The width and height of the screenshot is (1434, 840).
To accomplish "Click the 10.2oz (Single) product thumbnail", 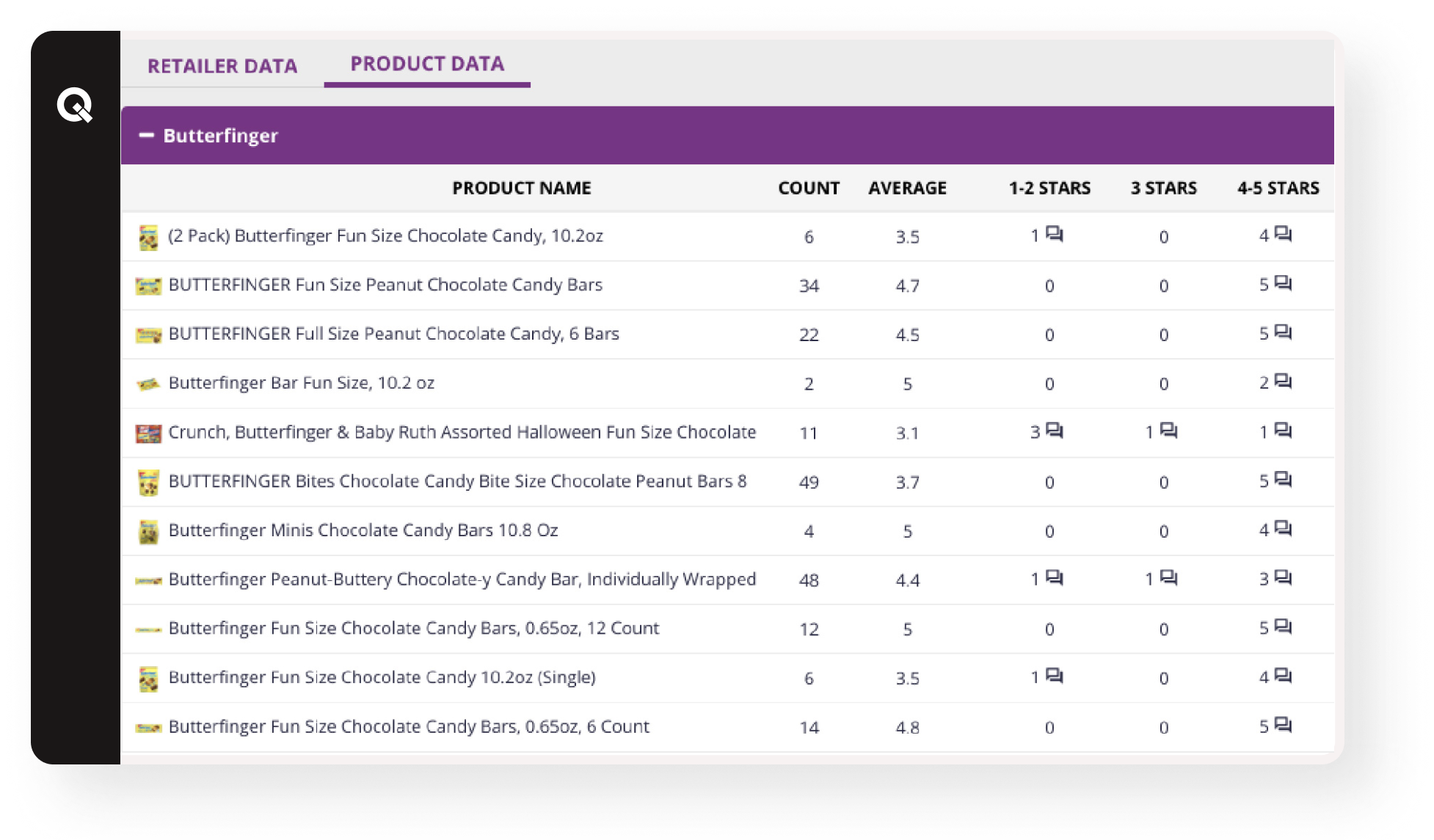I will [148, 679].
